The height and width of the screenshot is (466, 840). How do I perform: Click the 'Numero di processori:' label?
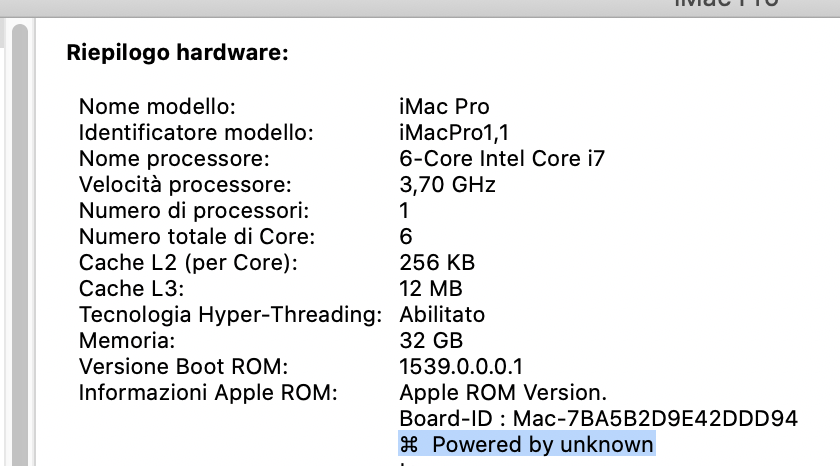(194, 211)
